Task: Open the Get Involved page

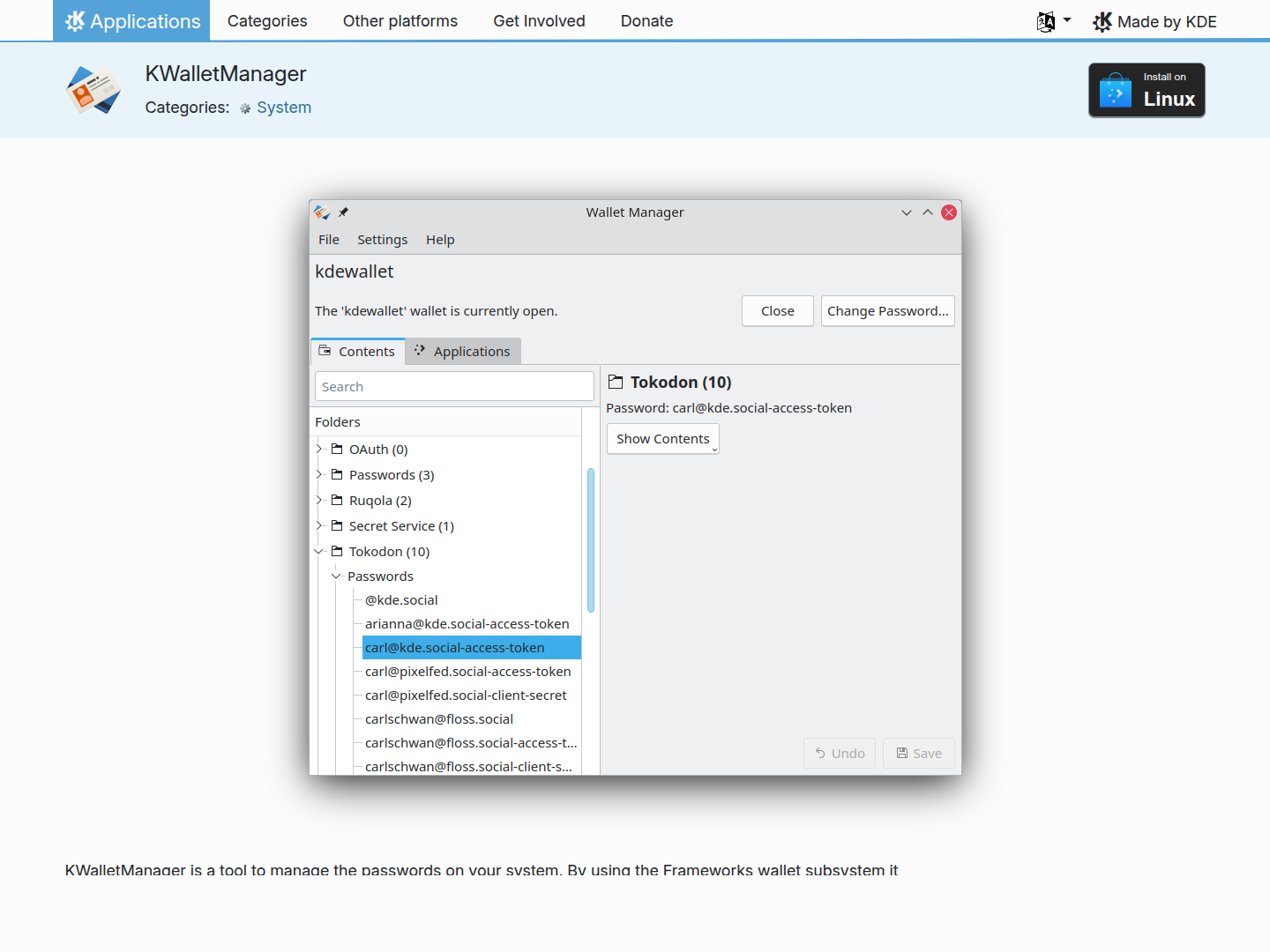Action: click(x=539, y=20)
